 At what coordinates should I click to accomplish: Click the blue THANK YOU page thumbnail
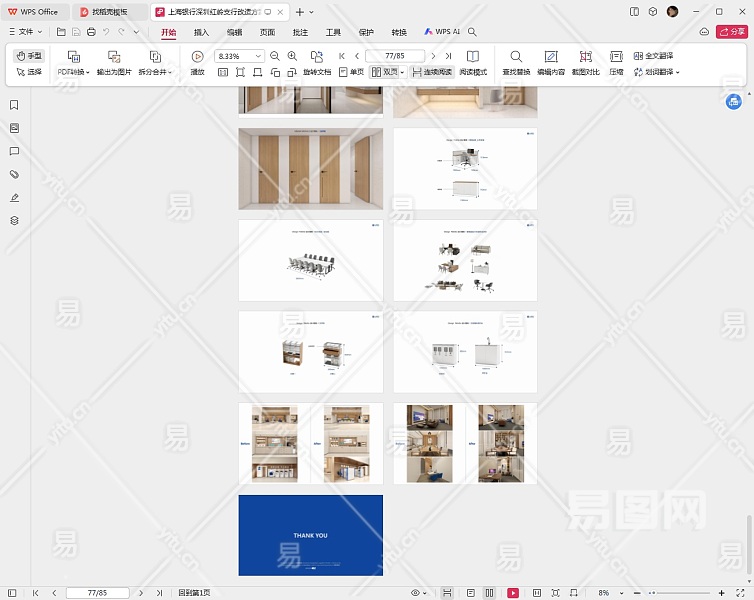(310, 535)
